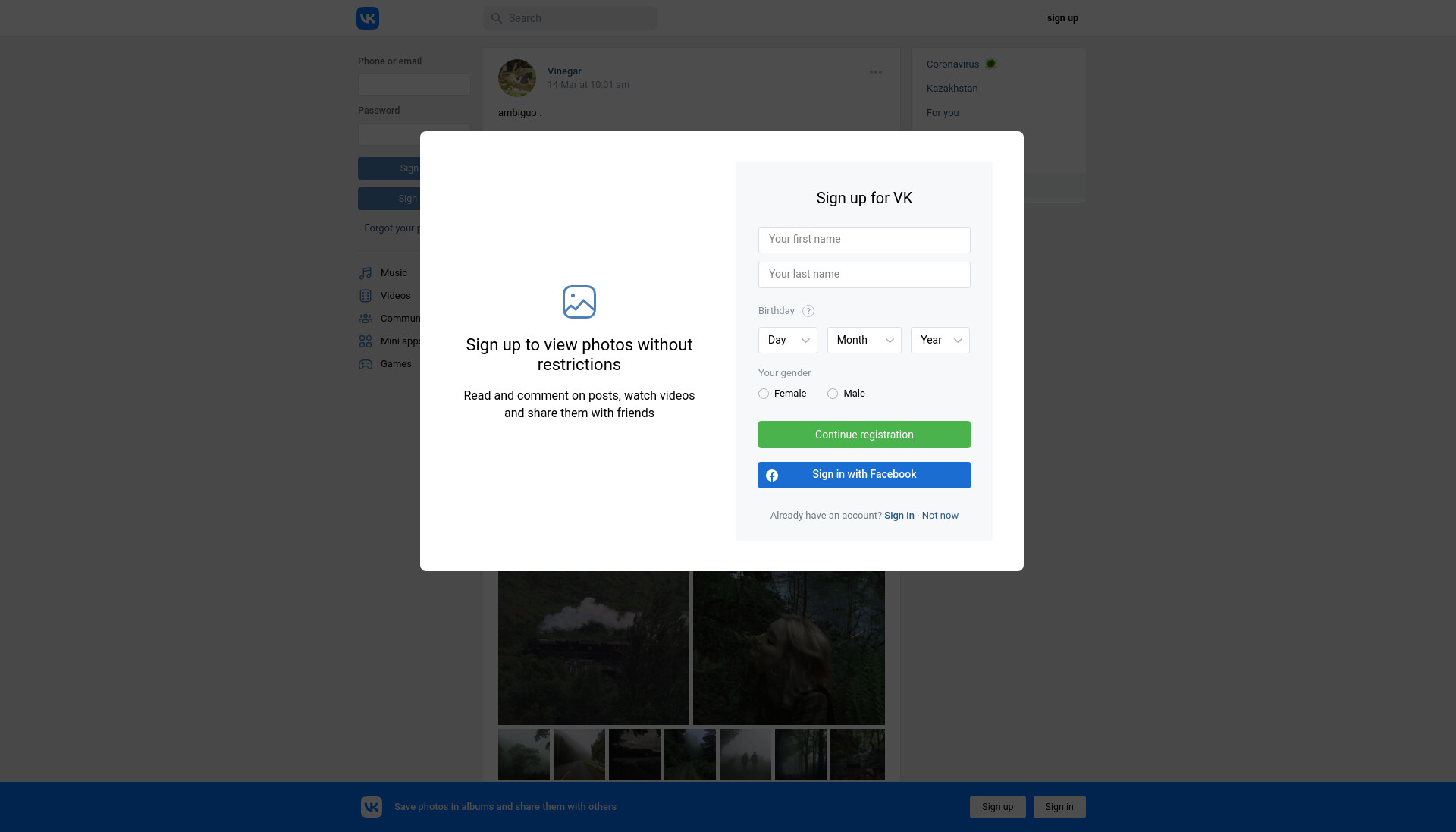Click the Communities people icon
The image size is (1456, 832).
tap(366, 319)
